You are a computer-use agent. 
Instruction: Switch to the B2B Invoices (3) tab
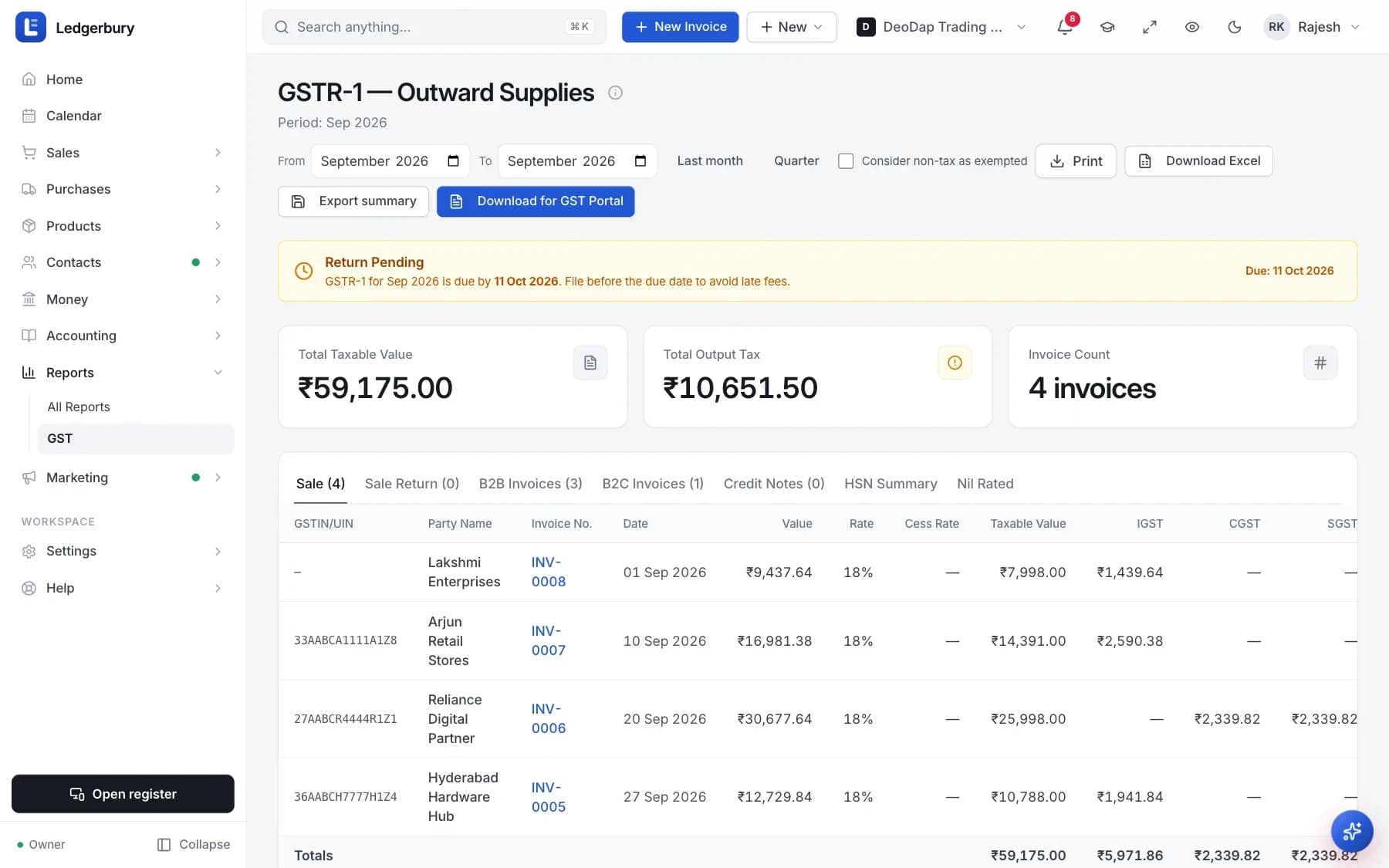click(x=531, y=484)
